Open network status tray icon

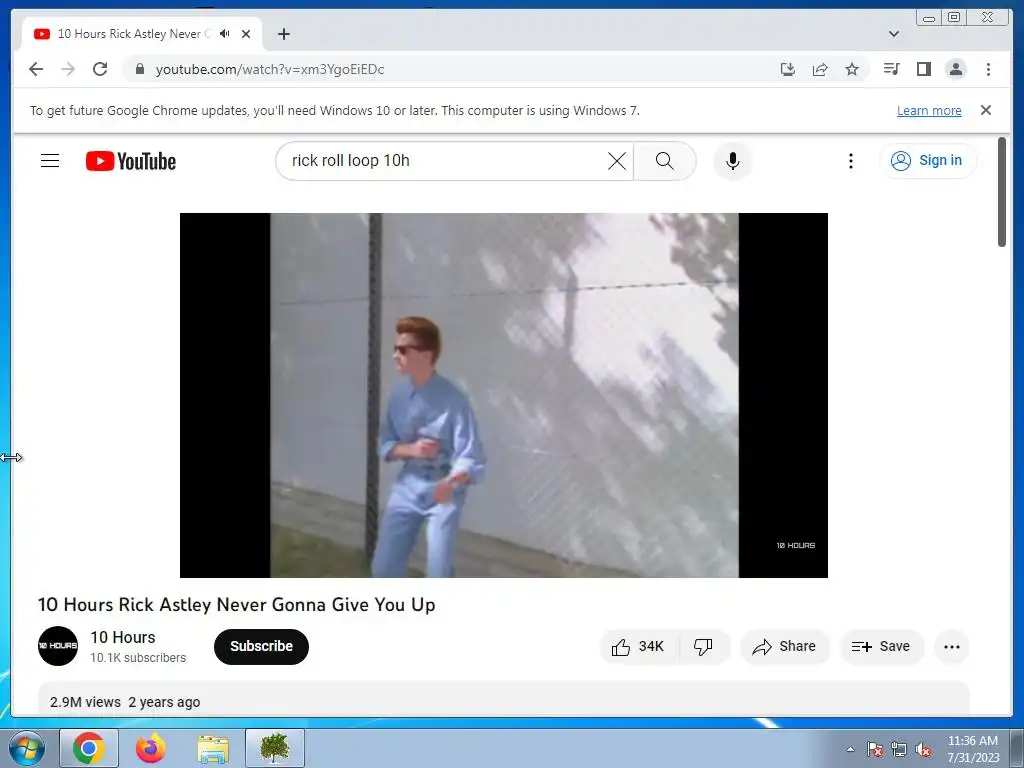point(899,749)
